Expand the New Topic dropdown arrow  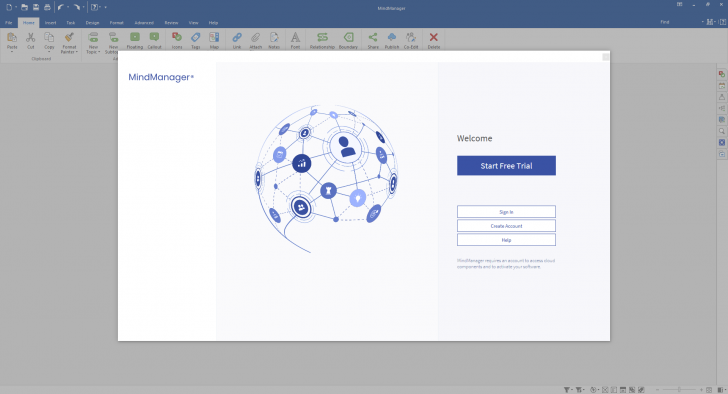[x=99, y=52]
